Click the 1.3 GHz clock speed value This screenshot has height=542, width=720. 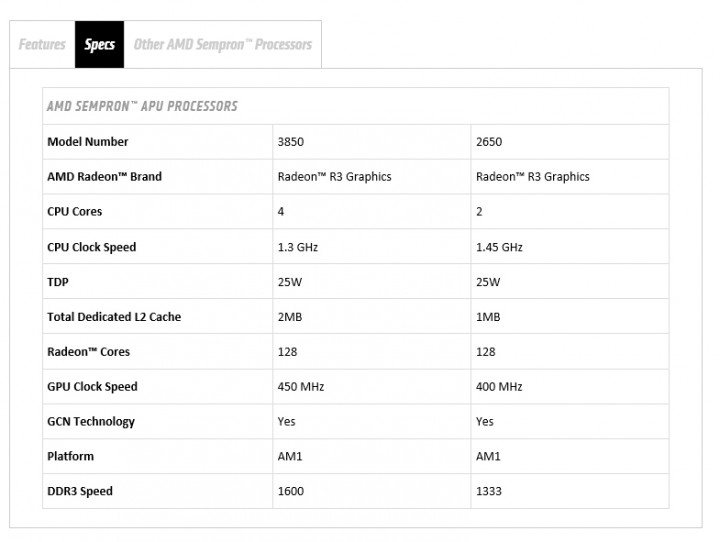tap(297, 247)
